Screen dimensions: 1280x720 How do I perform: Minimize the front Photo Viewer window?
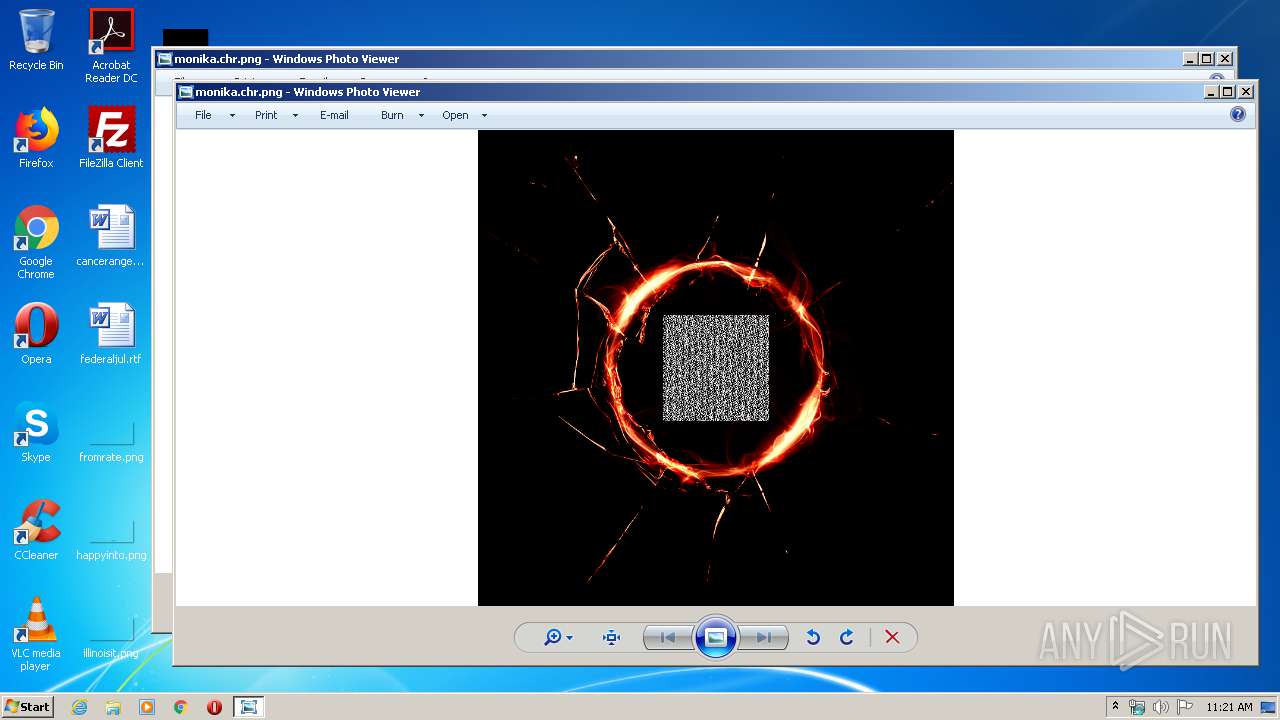1211,92
